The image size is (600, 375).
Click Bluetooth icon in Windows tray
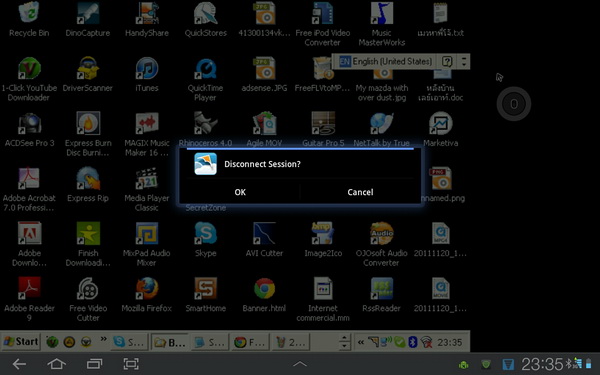(412, 342)
